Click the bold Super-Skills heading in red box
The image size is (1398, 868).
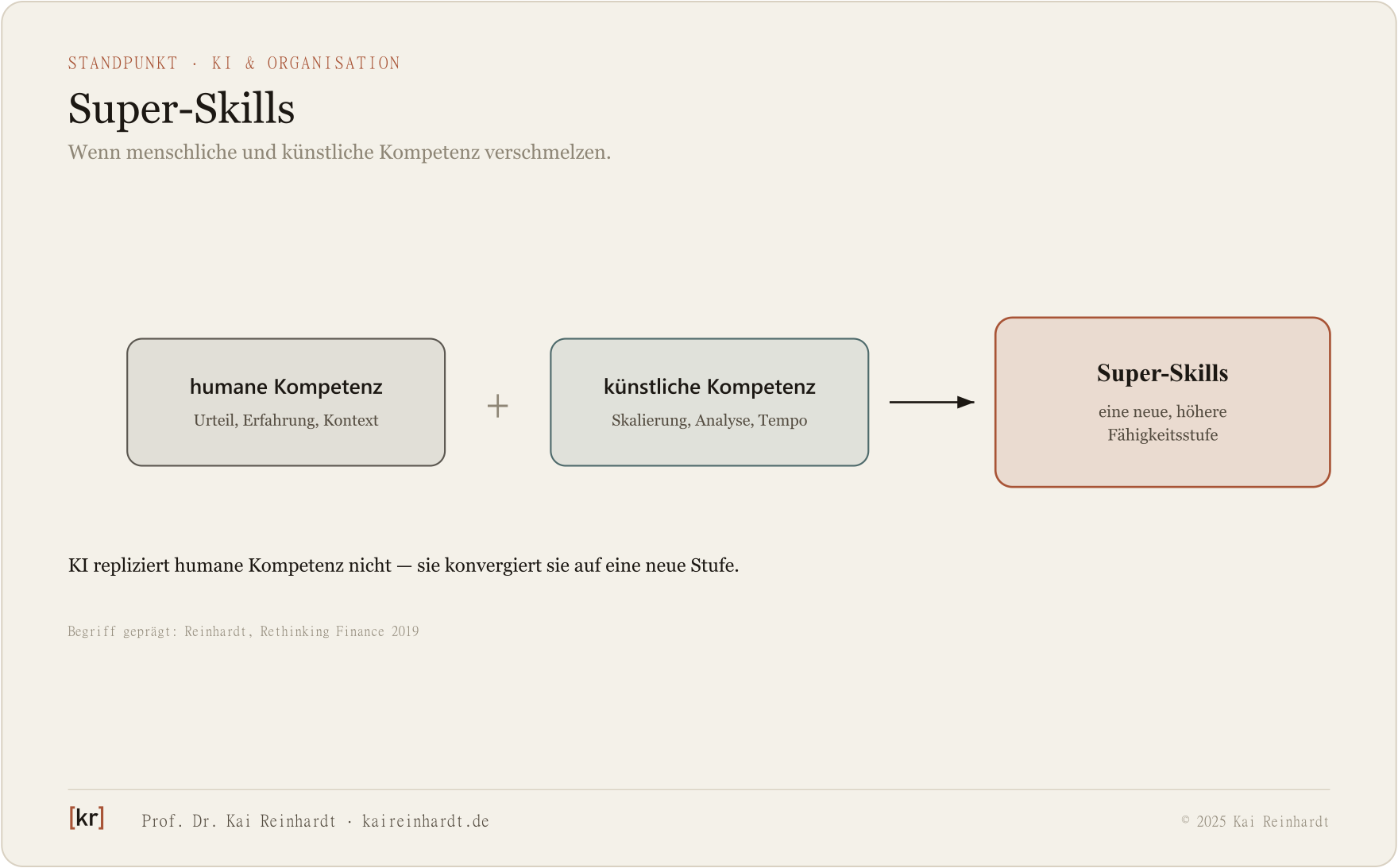tap(1163, 373)
